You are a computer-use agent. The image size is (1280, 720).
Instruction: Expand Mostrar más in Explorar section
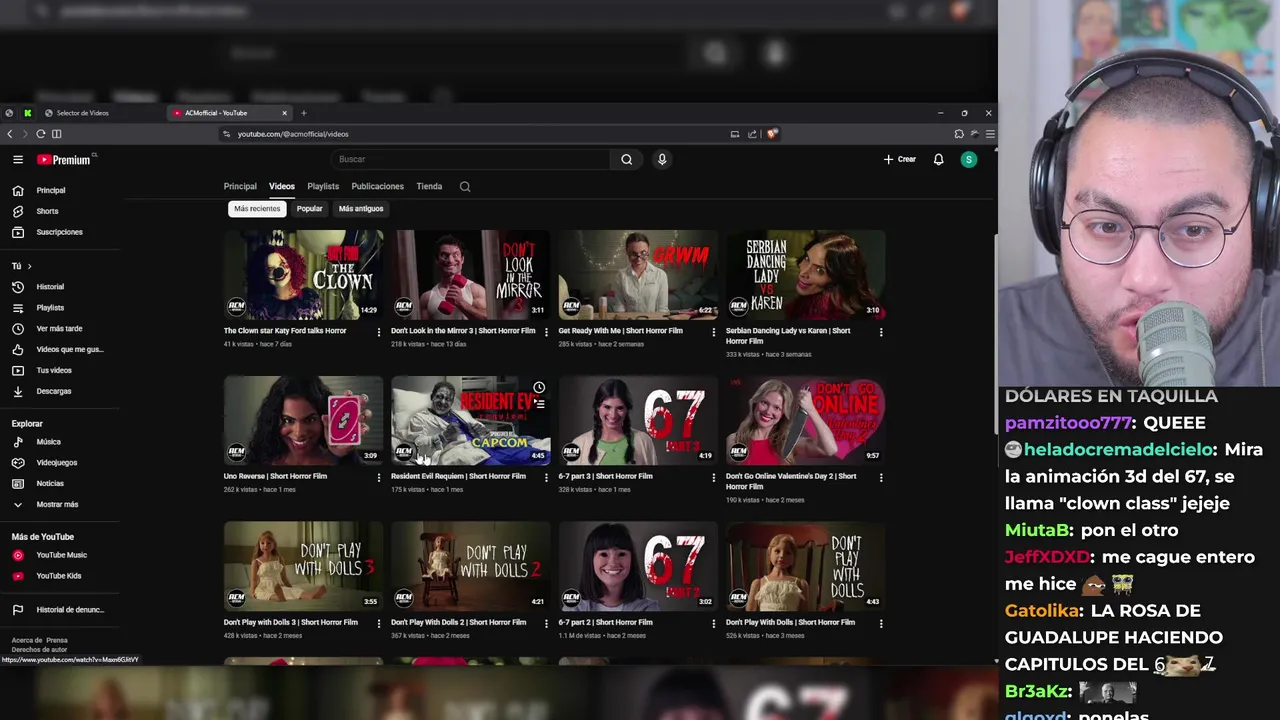57,505
